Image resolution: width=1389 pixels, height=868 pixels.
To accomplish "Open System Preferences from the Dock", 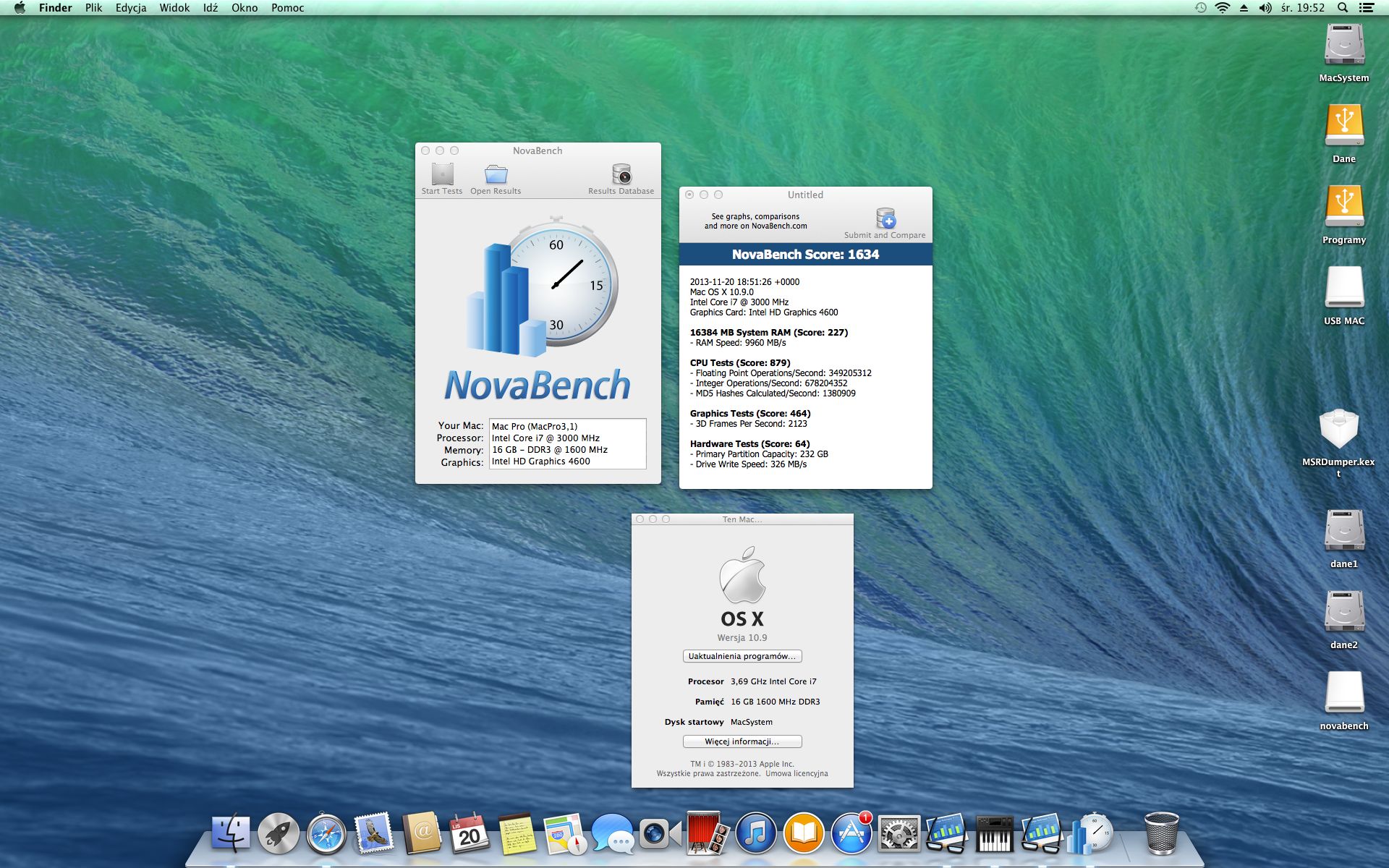I will pos(899,834).
